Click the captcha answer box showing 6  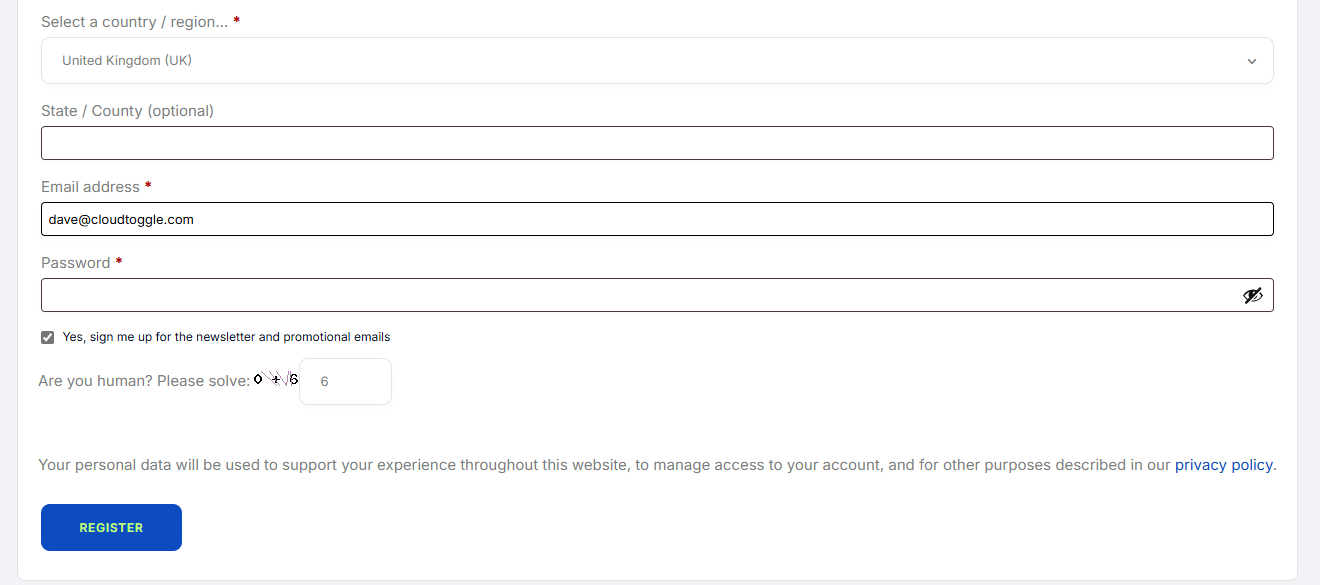[x=345, y=381]
